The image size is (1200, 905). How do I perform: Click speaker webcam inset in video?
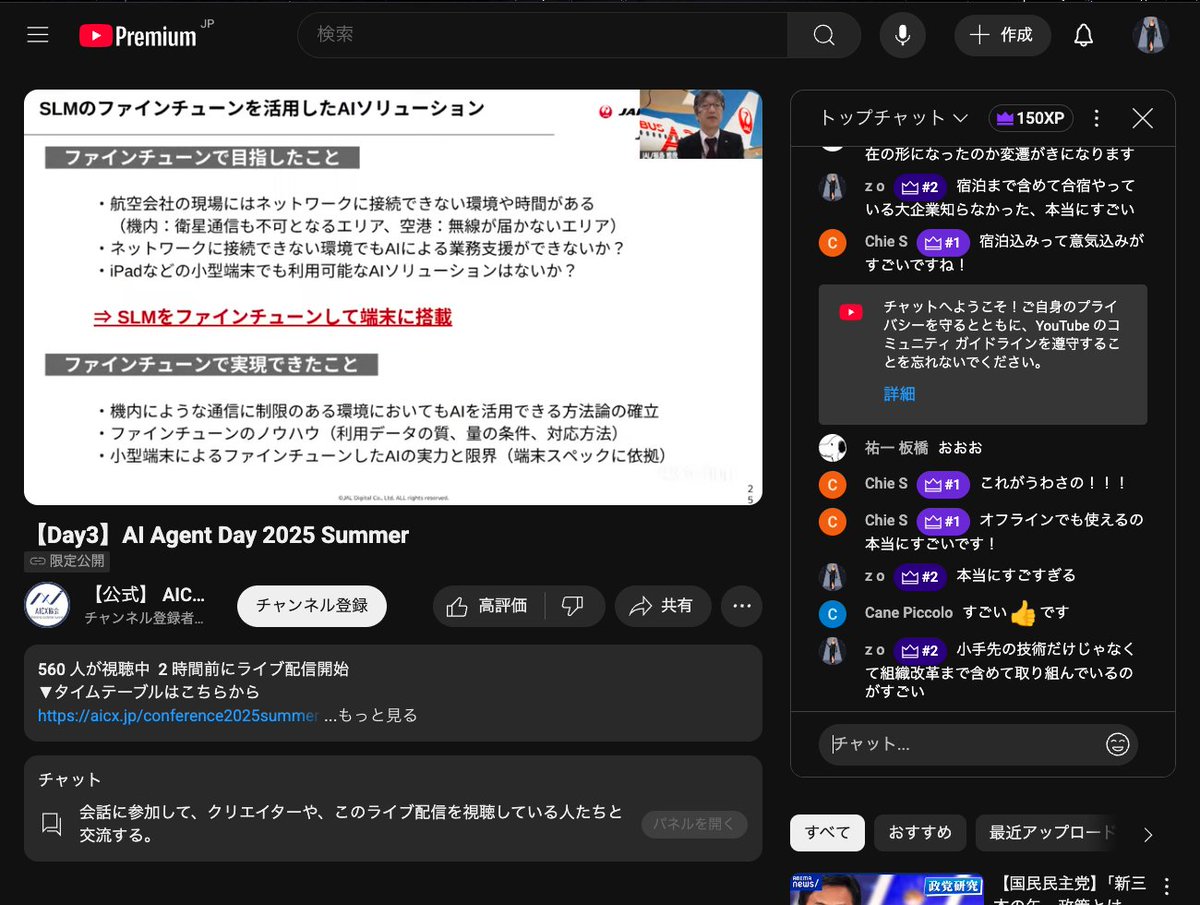[700, 124]
